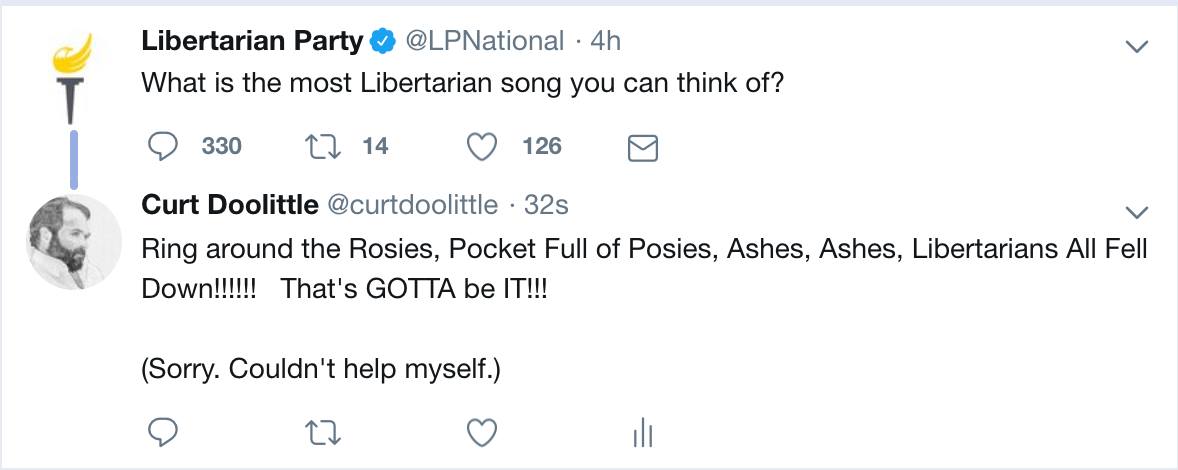
Task: Expand Curt Doolittle's tweet options chevron
Action: tap(1136, 211)
